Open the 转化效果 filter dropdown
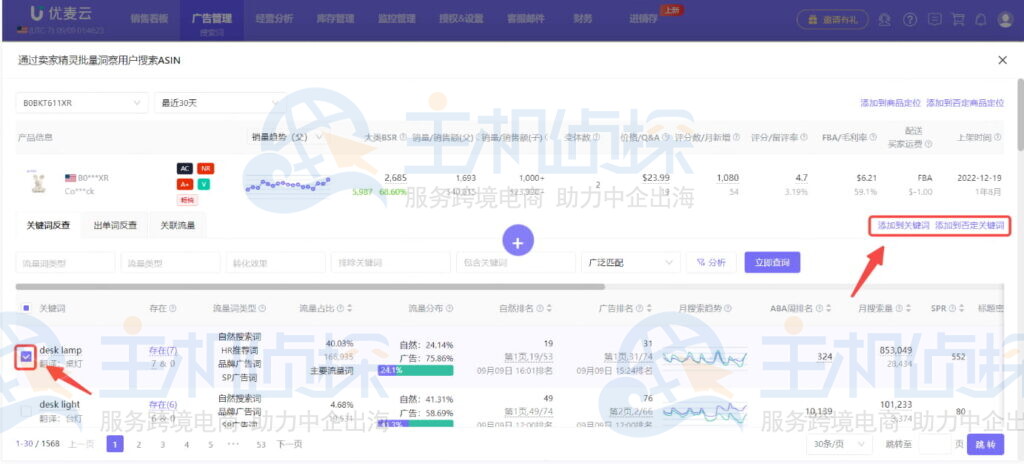Image resolution: width=1024 pixels, height=464 pixels. [276, 262]
